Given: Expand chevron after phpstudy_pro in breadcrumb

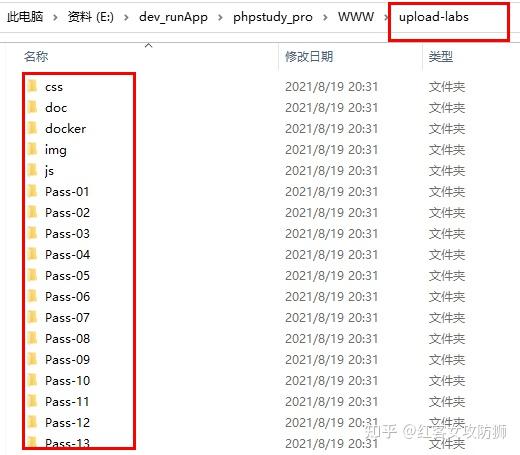Looking at the screenshot, I should (x=325, y=17).
